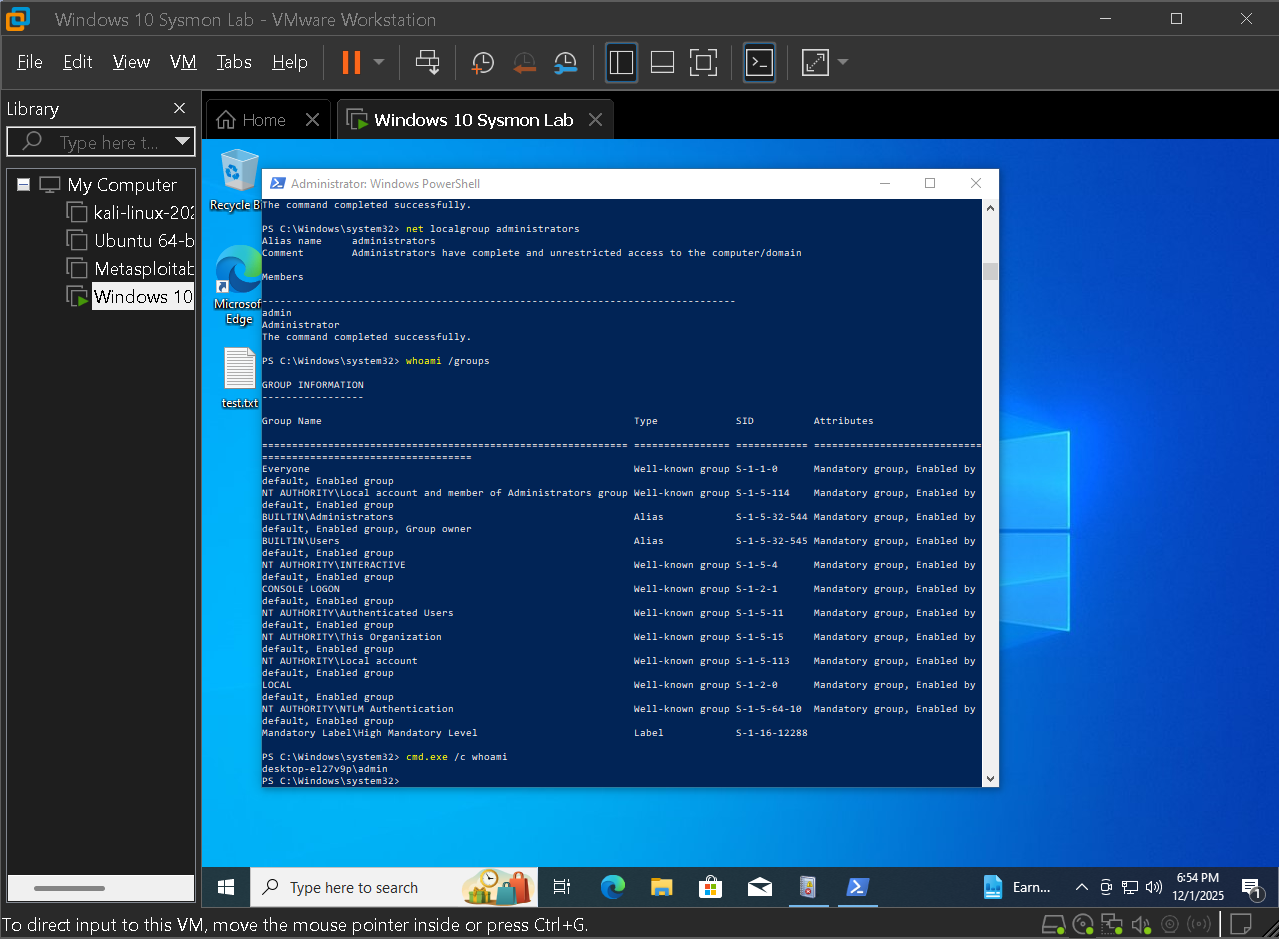Image resolution: width=1279 pixels, height=939 pixels.
Task: Click the network adapter status icon
Action: tap(1111, 923)
